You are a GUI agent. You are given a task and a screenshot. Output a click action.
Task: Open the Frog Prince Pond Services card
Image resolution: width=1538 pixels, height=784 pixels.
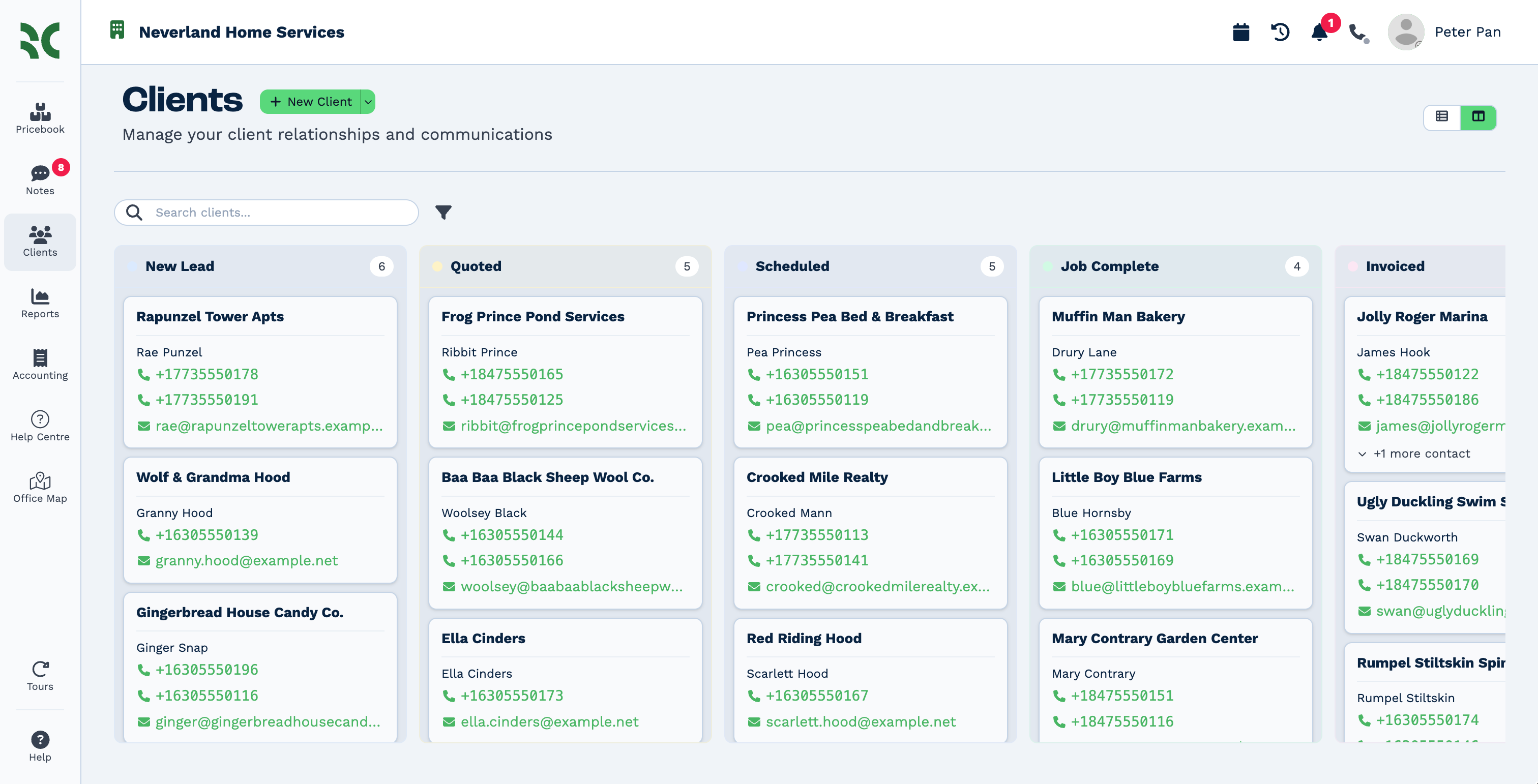click(x=565, y=372)
